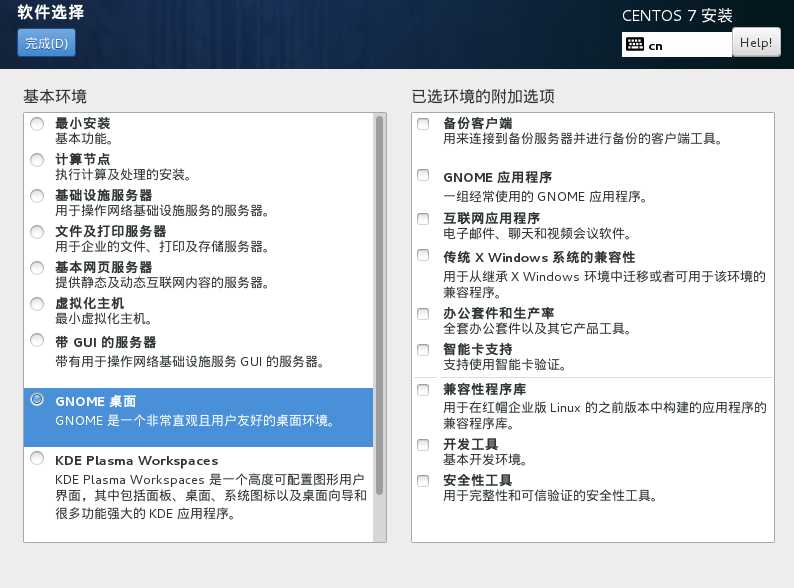Image resolution: width=794 pixels, height=588 pixels.
Task: Tick the 互联网应用程序 checkbox
Action: click(423, 219)
